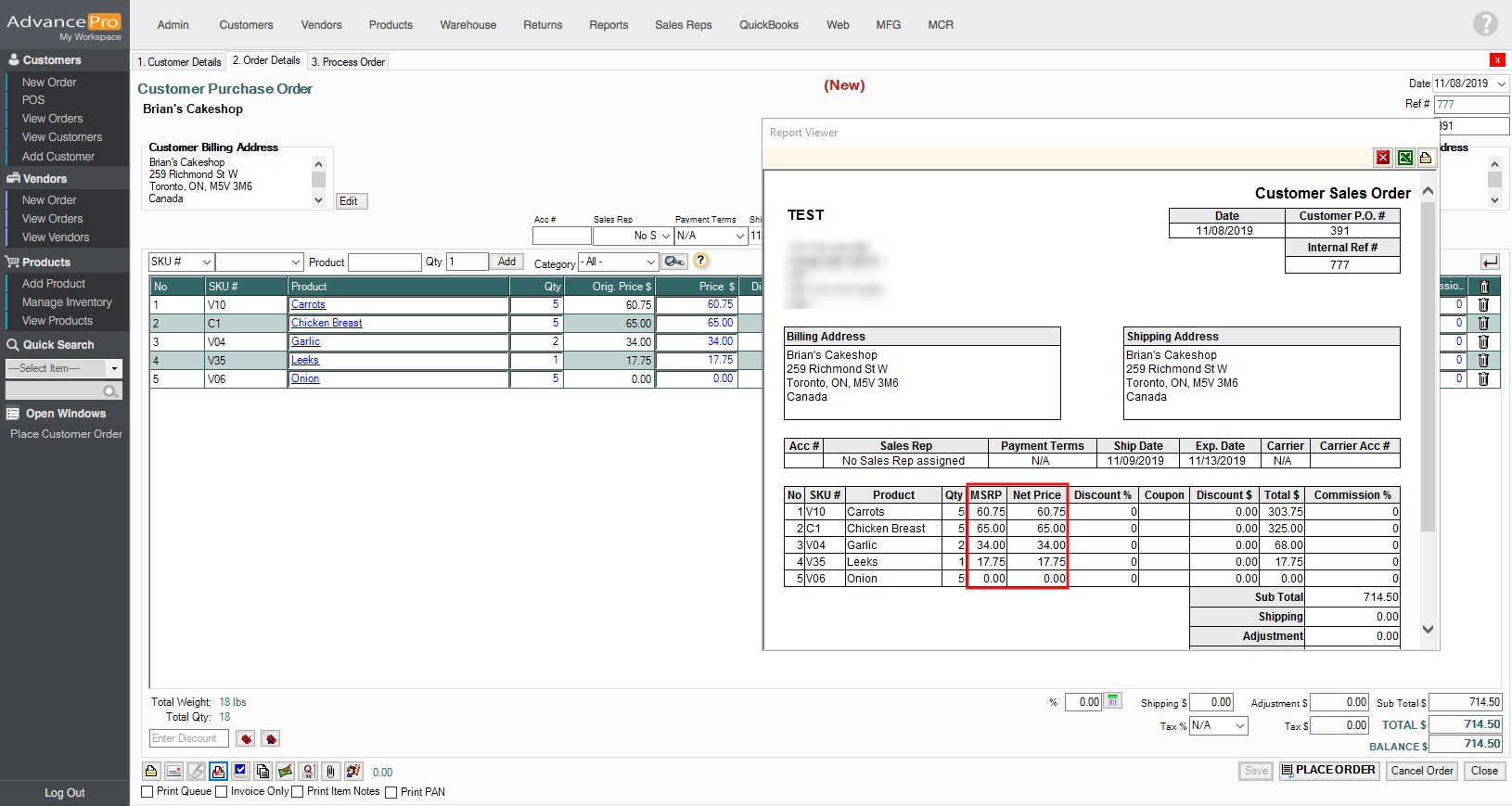Open the Chicken Breast product link

[x=327, y=323]
